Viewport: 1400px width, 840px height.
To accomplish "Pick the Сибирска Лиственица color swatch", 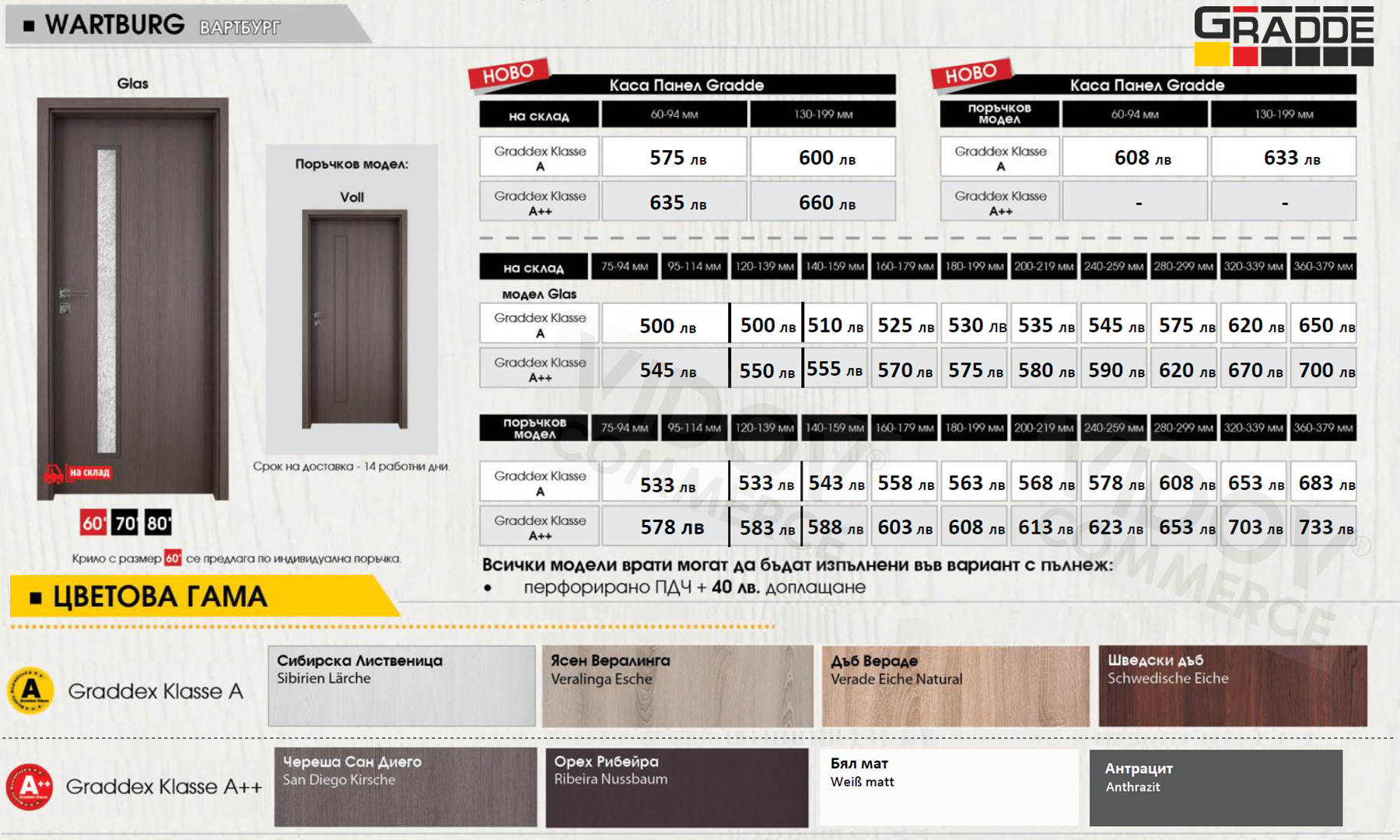I will click(x=402, y=685).
